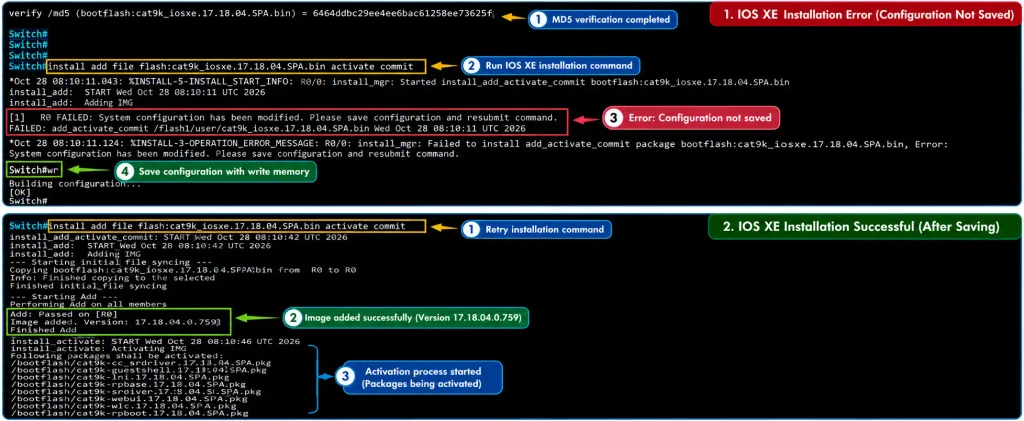Image resolution: width=1024 pixels, height=421 pixels.
Task: Select the cat9k-wlc.17.18.04.SPA.pkg path
Action: coord(123,406)
